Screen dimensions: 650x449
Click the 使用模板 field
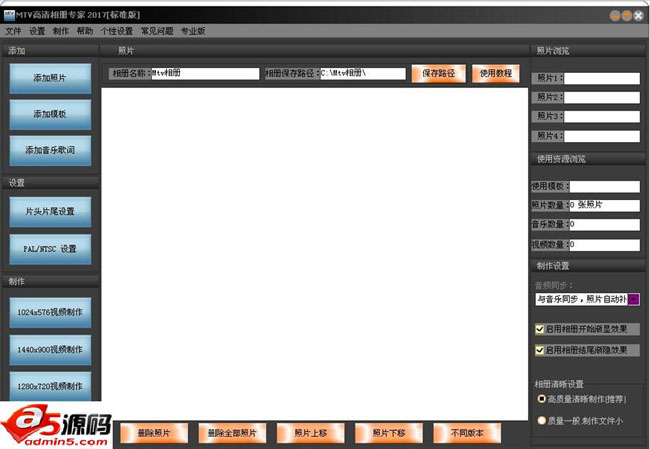604,187
